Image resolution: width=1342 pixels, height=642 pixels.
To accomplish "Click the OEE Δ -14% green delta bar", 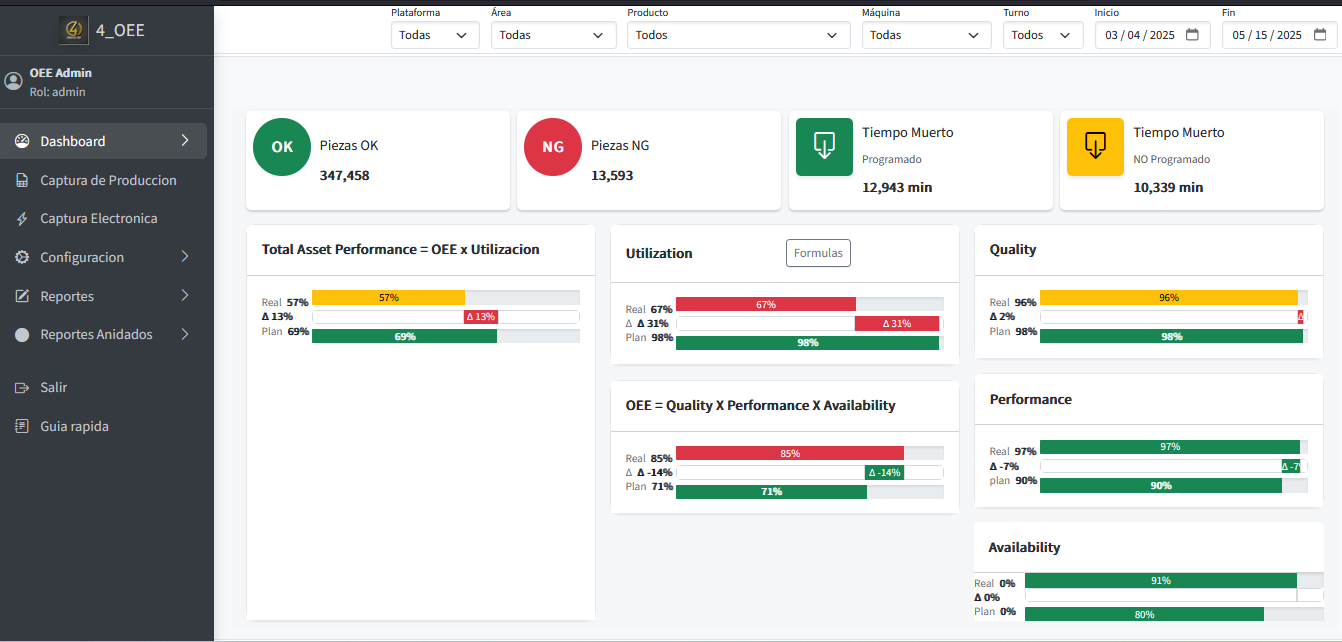I will [884, 473].
